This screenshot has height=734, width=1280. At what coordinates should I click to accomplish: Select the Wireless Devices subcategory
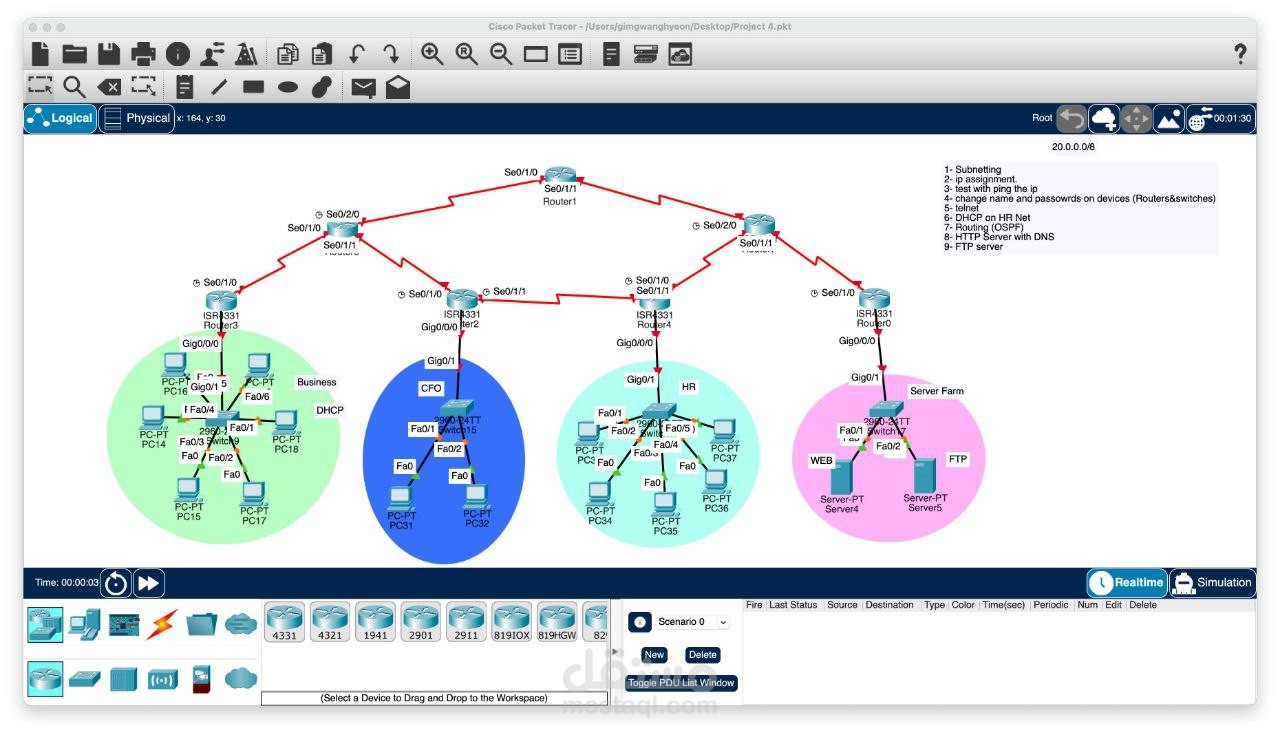click(162, 680)
